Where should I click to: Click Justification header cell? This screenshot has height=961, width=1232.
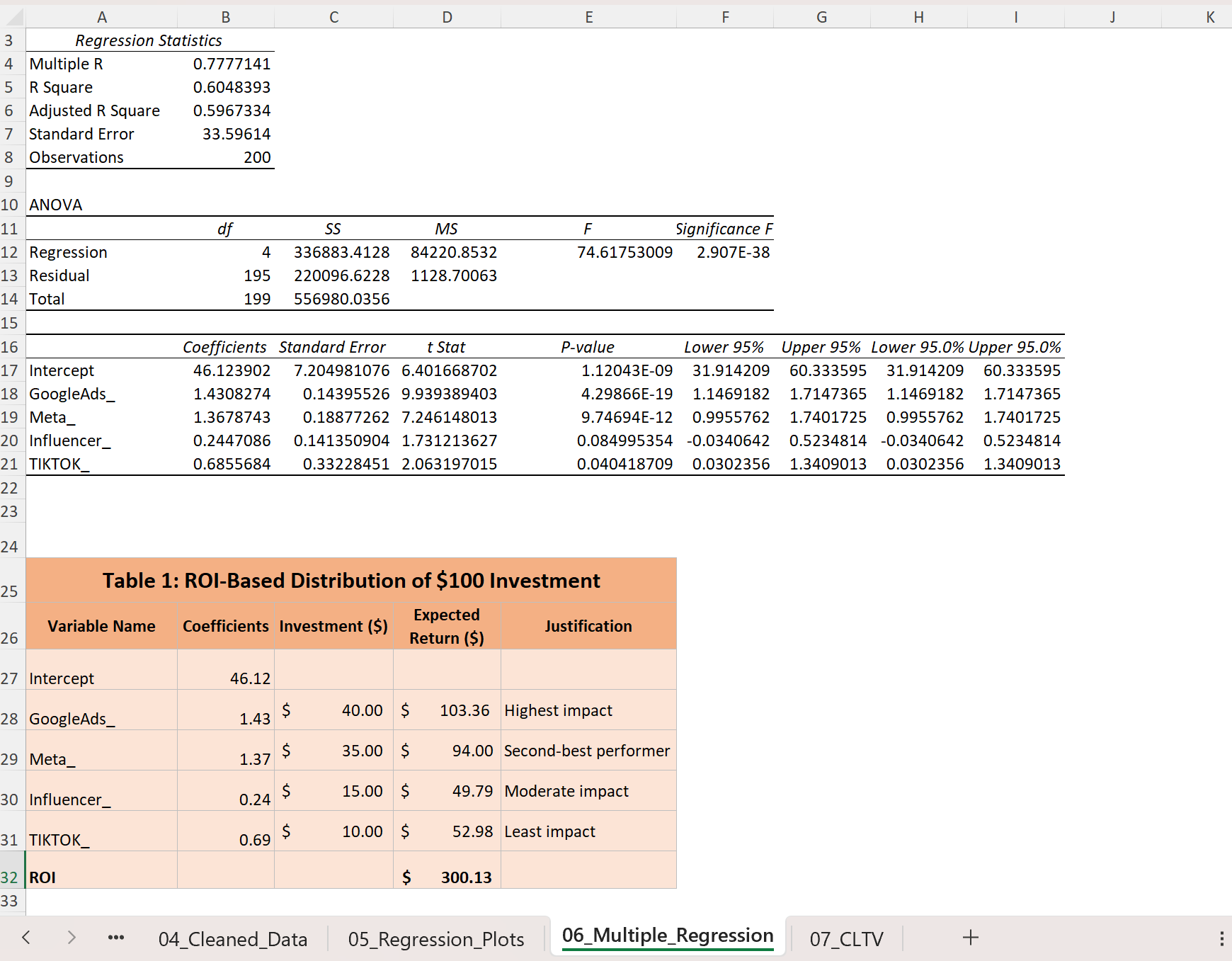pyautogui.click(x=589, y=626)
